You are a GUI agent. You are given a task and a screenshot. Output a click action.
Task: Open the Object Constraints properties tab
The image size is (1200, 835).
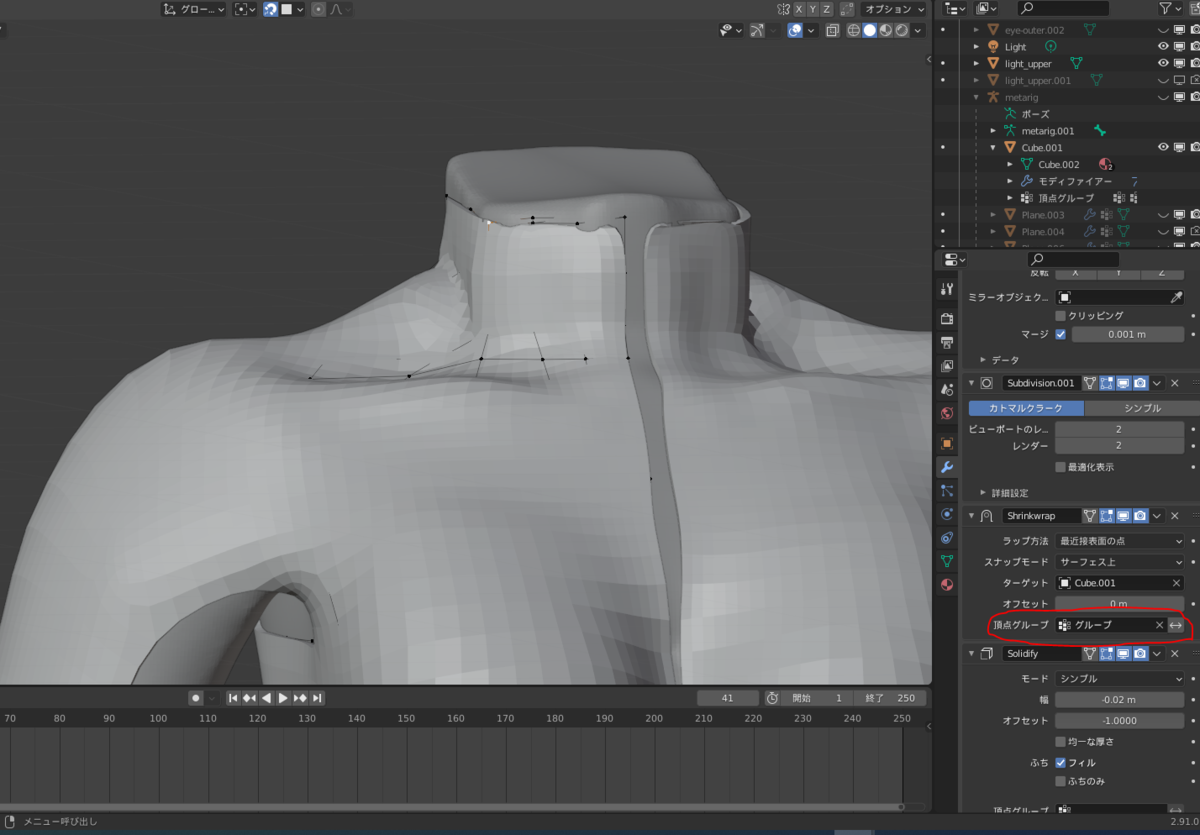tap(947, 538)
